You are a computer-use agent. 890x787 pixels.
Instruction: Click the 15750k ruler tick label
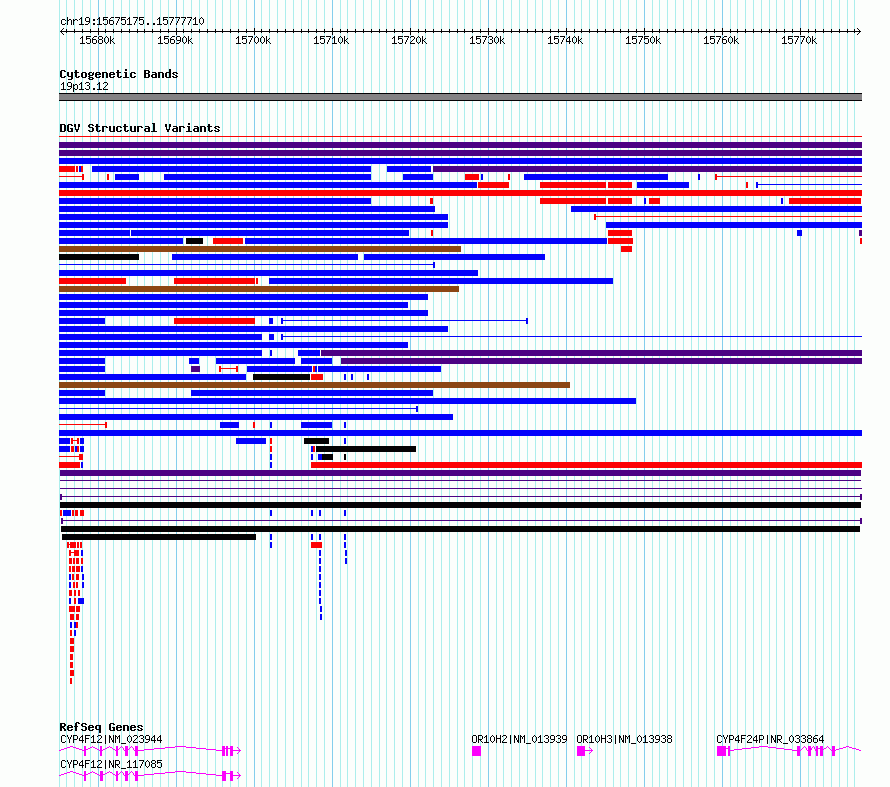click(643, 40)
